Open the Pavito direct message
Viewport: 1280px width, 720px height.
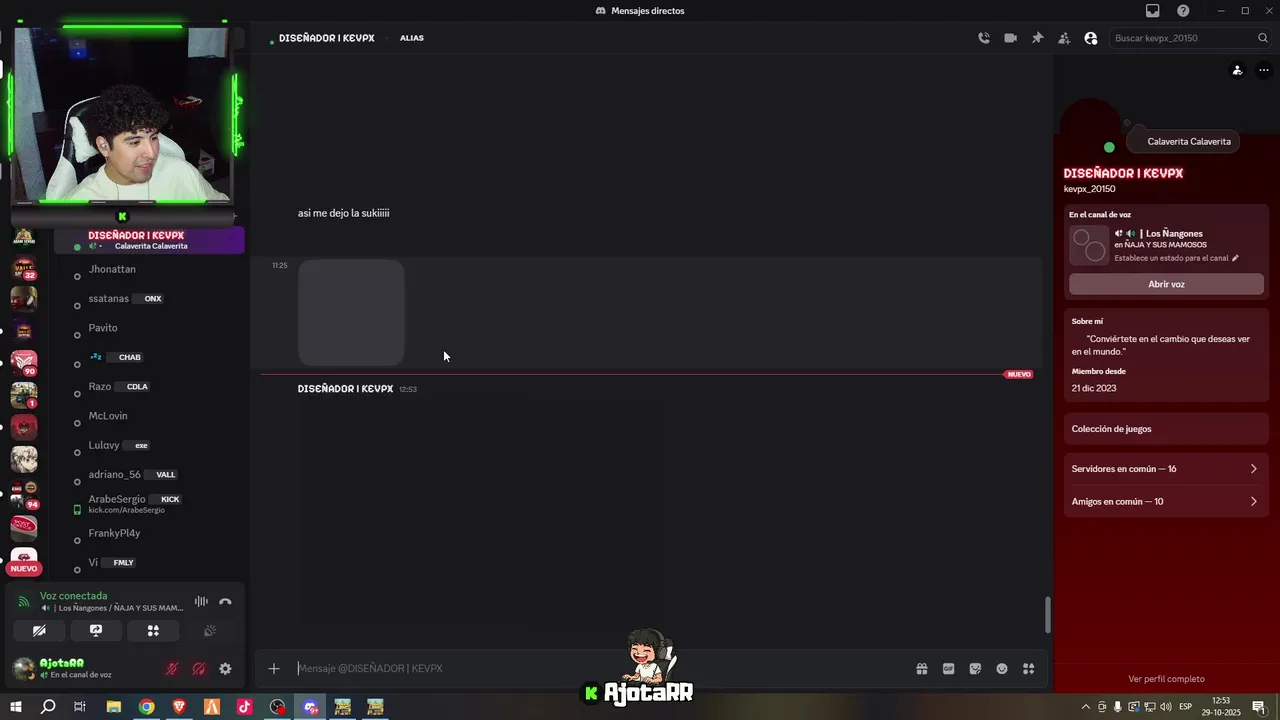tap(150, 328)
